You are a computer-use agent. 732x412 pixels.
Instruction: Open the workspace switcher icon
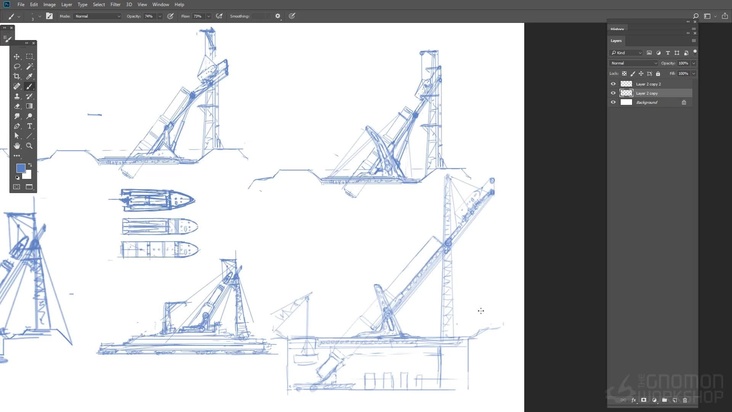707,16
